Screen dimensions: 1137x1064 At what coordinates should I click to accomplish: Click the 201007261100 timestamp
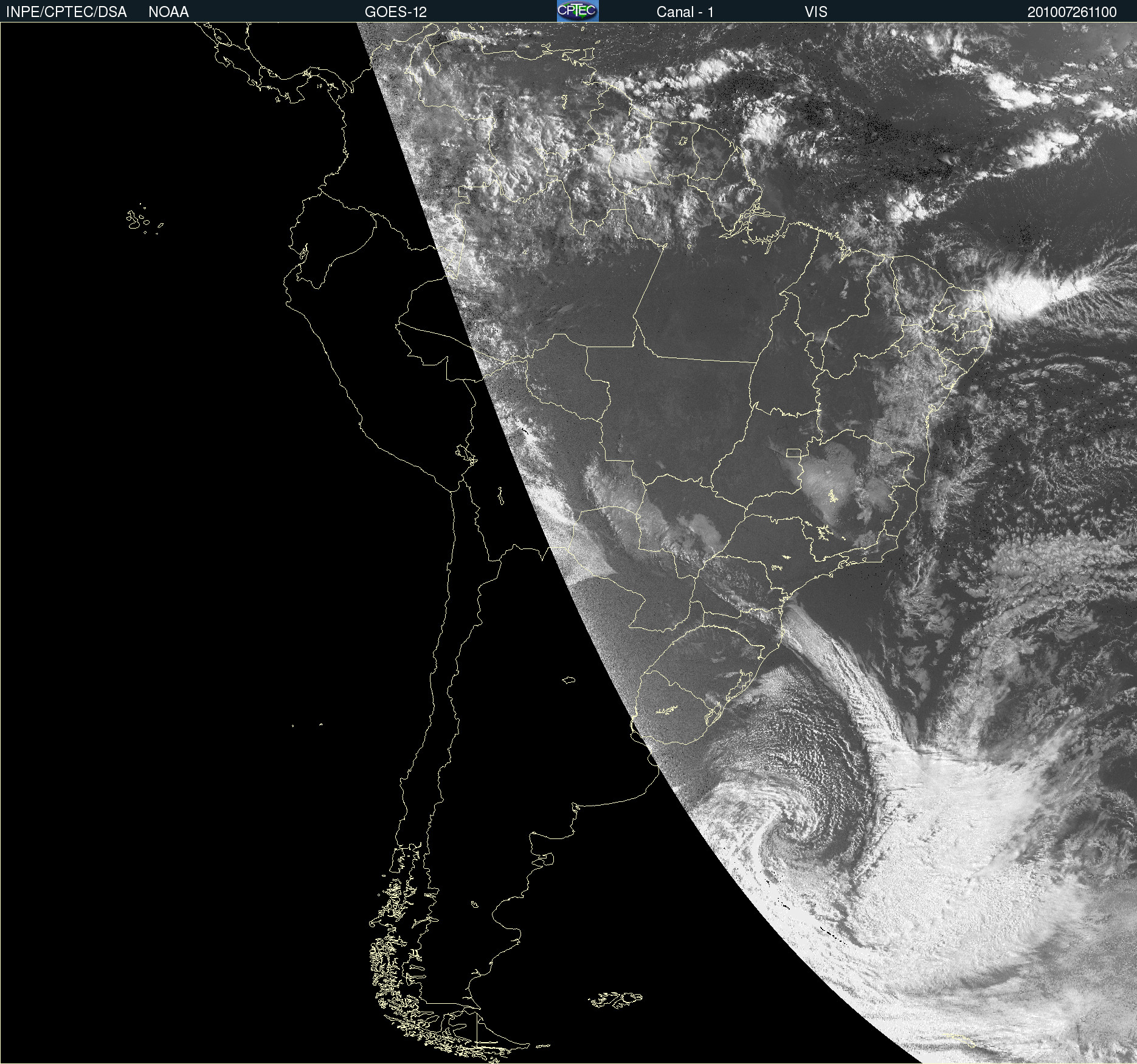pos(1072,12)
